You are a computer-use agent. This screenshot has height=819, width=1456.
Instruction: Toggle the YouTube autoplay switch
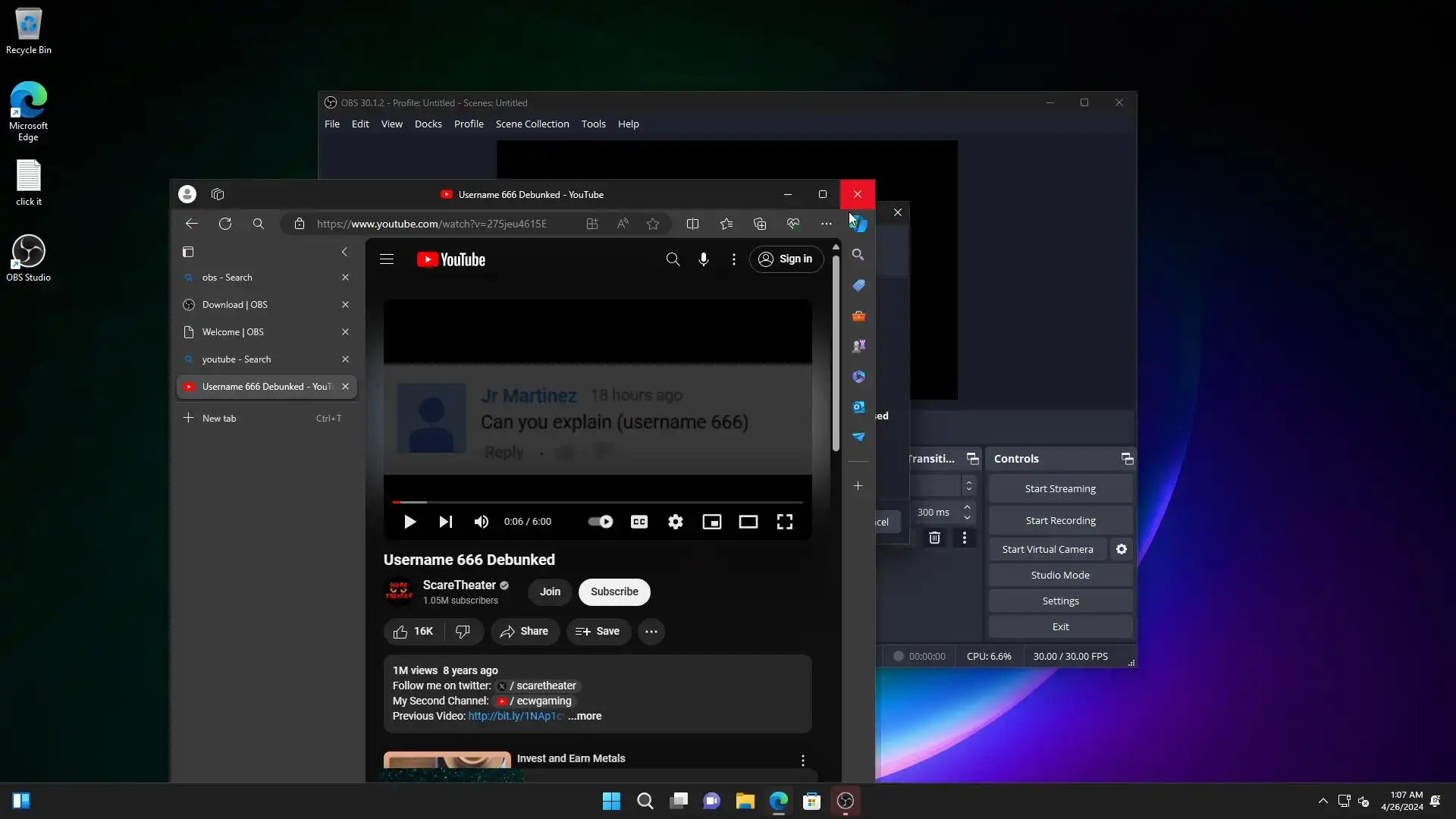[600, 522]
